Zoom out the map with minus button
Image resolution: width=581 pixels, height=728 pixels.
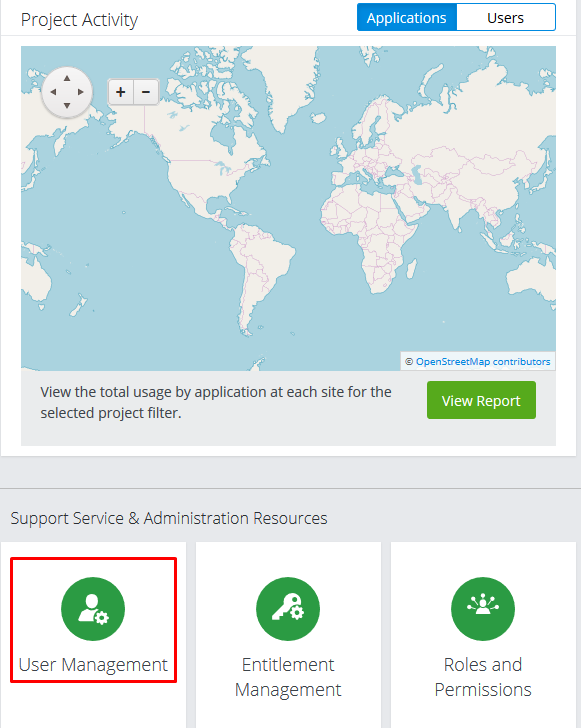pos(146,92)
